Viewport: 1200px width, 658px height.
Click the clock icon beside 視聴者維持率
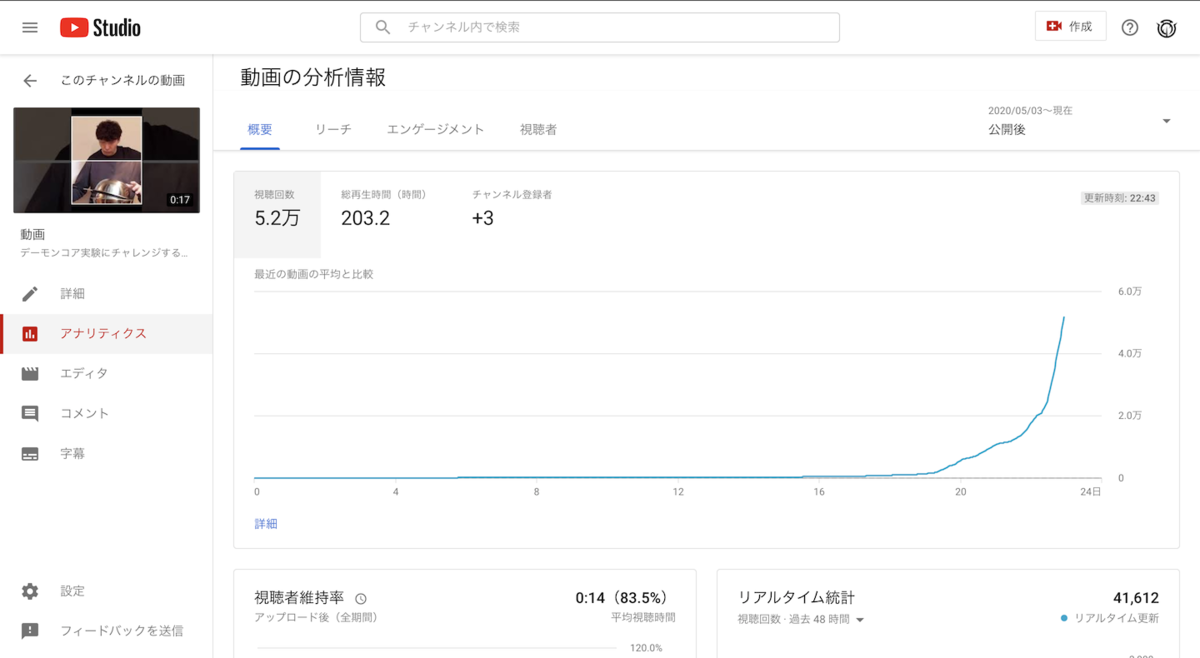(x=361, y=599)
